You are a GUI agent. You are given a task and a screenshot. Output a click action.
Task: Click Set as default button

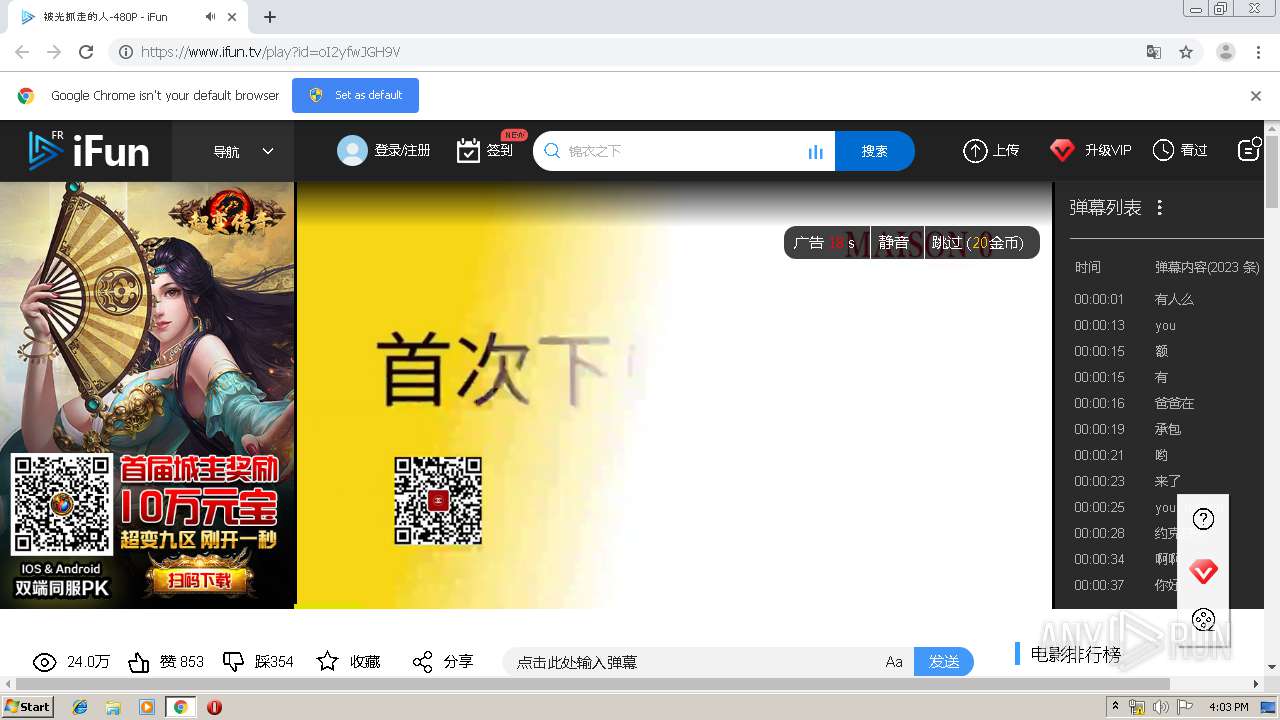pos(355,95)
